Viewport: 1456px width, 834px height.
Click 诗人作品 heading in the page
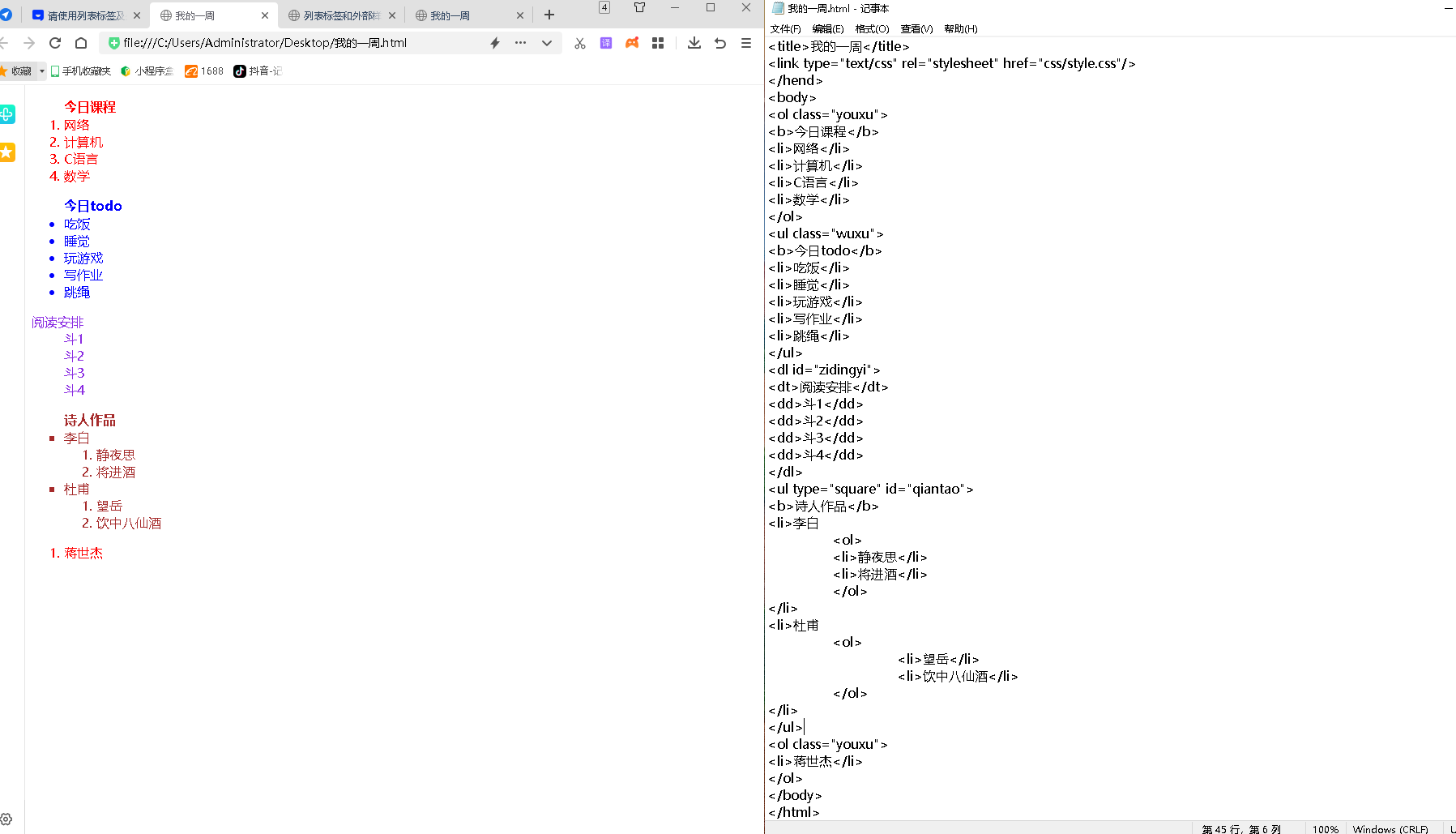90,420
